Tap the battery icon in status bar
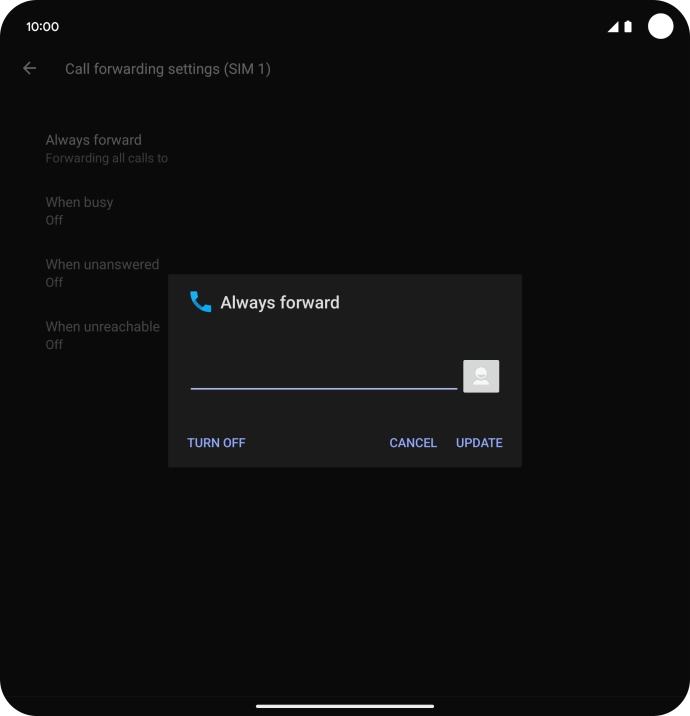 pyautogui.click(x=628, y=27)
